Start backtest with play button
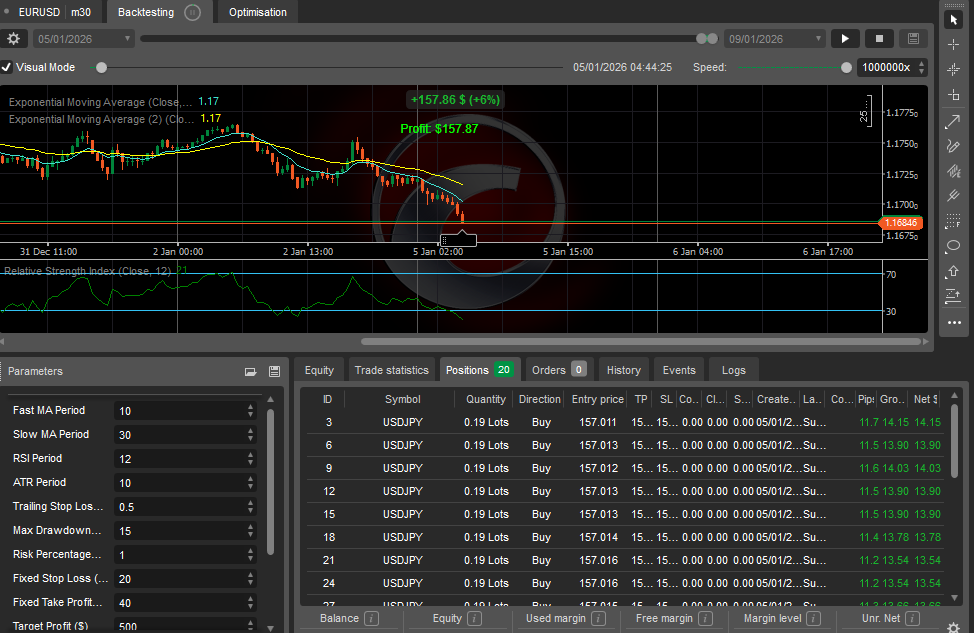 click(x=845, y=38)
